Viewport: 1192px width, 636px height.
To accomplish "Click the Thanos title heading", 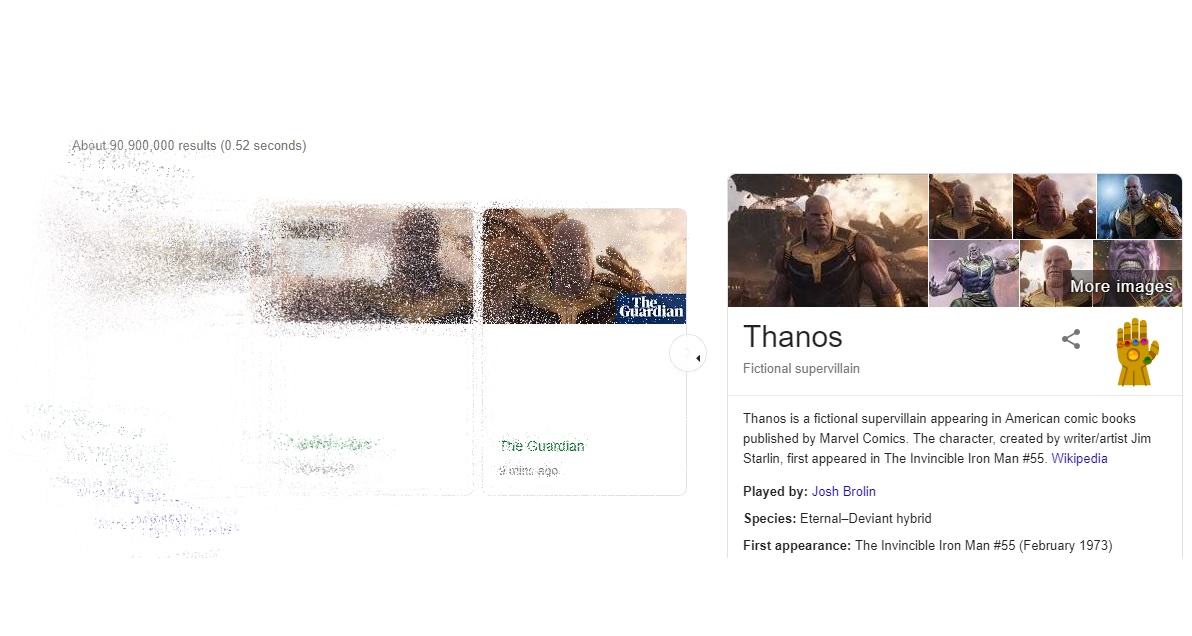I will [x=793, y=337].
